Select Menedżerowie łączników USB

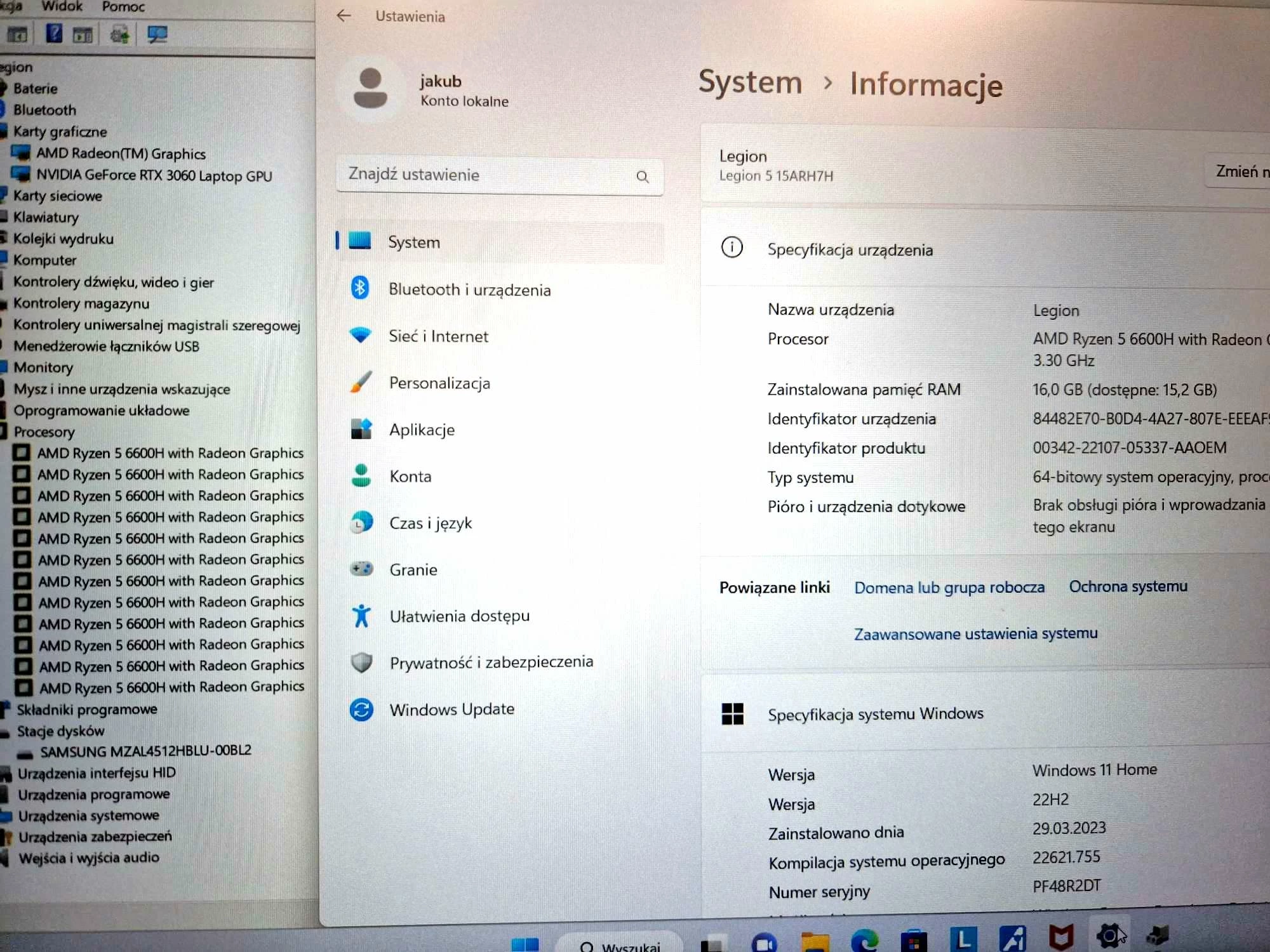coord(106,347)
